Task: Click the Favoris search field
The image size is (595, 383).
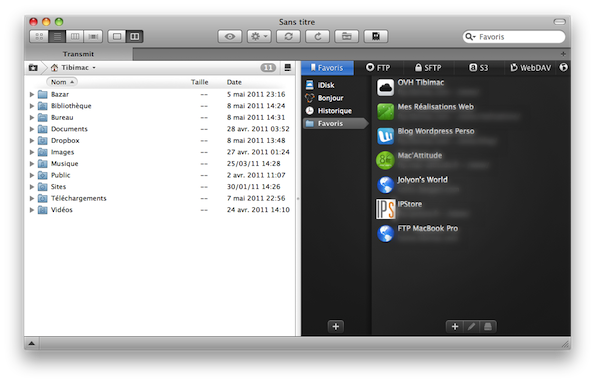Action: pos(514,36)
